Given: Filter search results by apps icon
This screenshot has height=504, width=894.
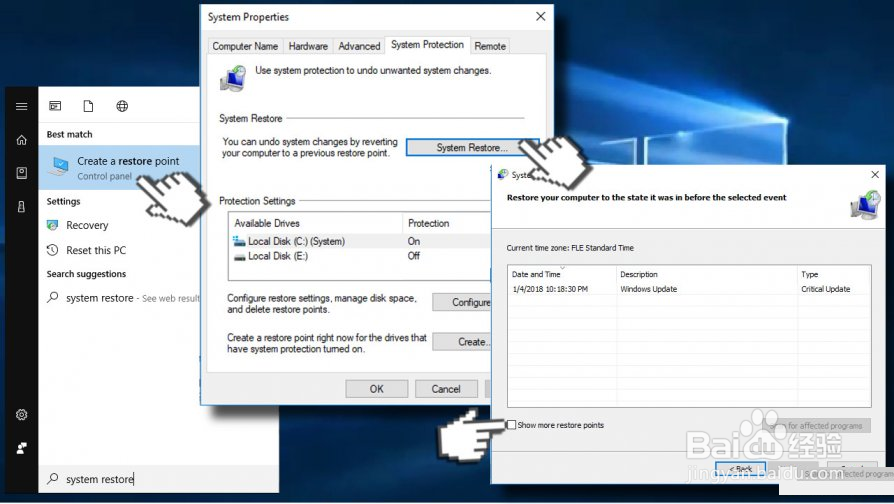Looking at the screenshot, I should [55, 106].
